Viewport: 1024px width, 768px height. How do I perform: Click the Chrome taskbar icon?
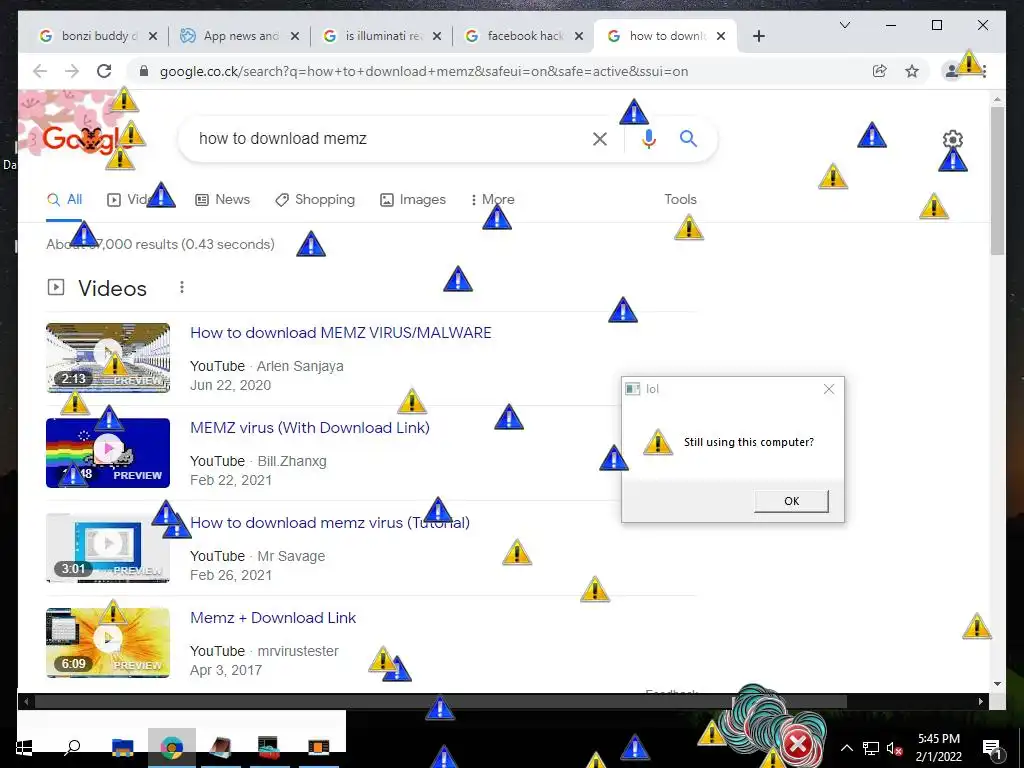[x=172, y=747]
